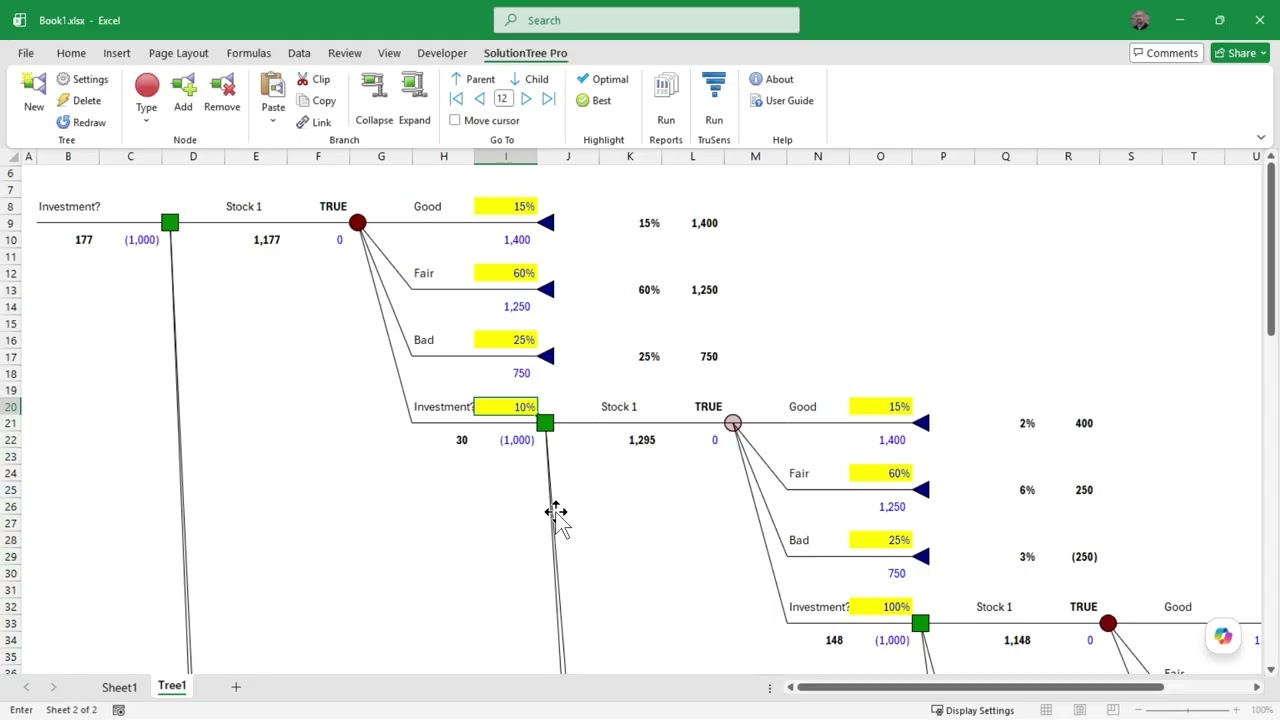1280x720 pixels.
Task: Redraw the decision tree
Action: (x=81, y=122)
